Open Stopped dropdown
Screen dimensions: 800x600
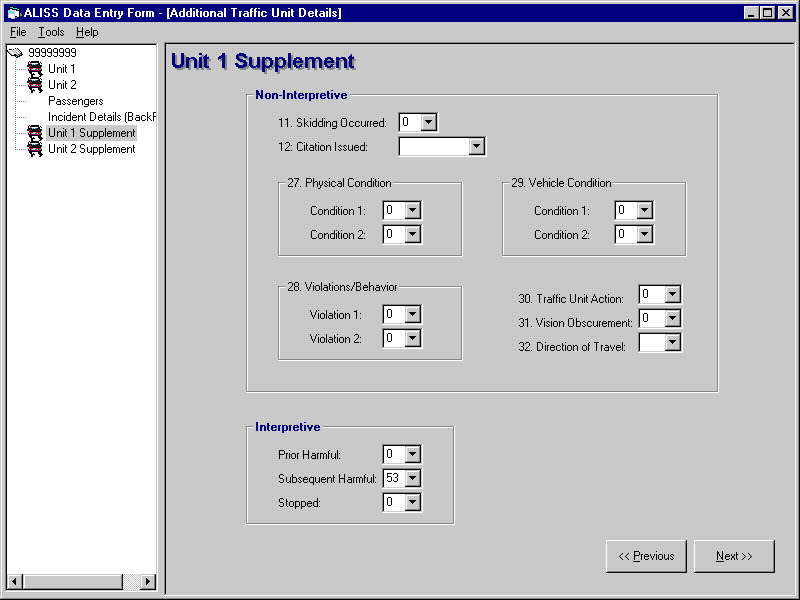(413, 502)
